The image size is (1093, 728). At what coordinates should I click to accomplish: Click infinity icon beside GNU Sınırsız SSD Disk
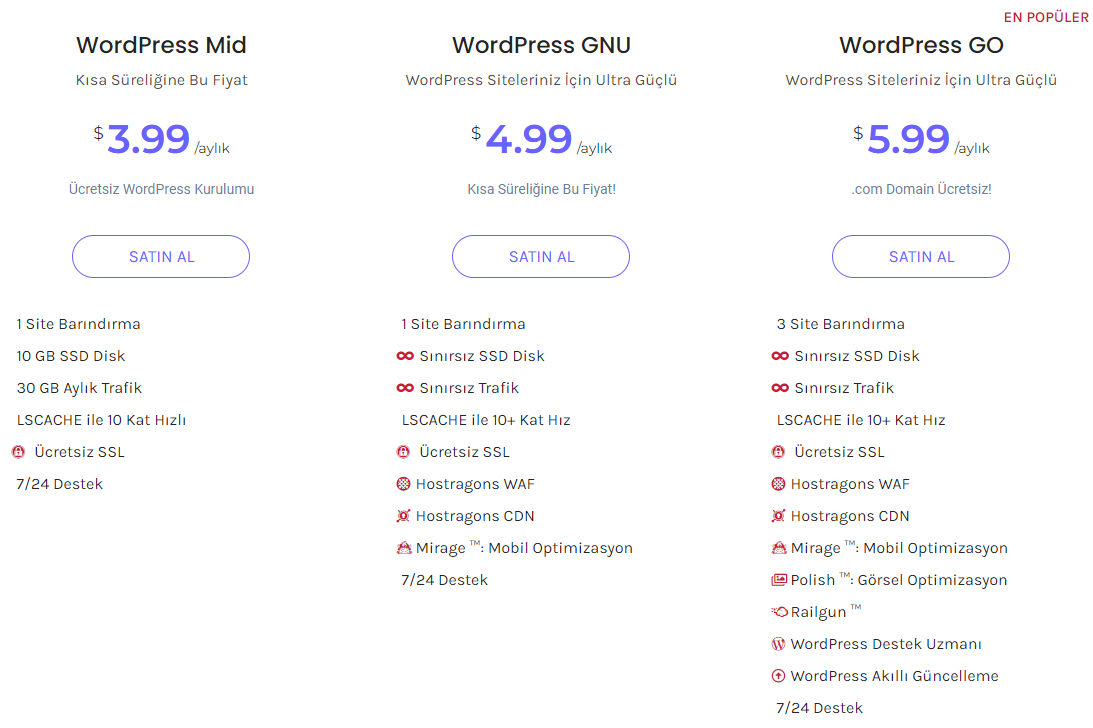405,356
